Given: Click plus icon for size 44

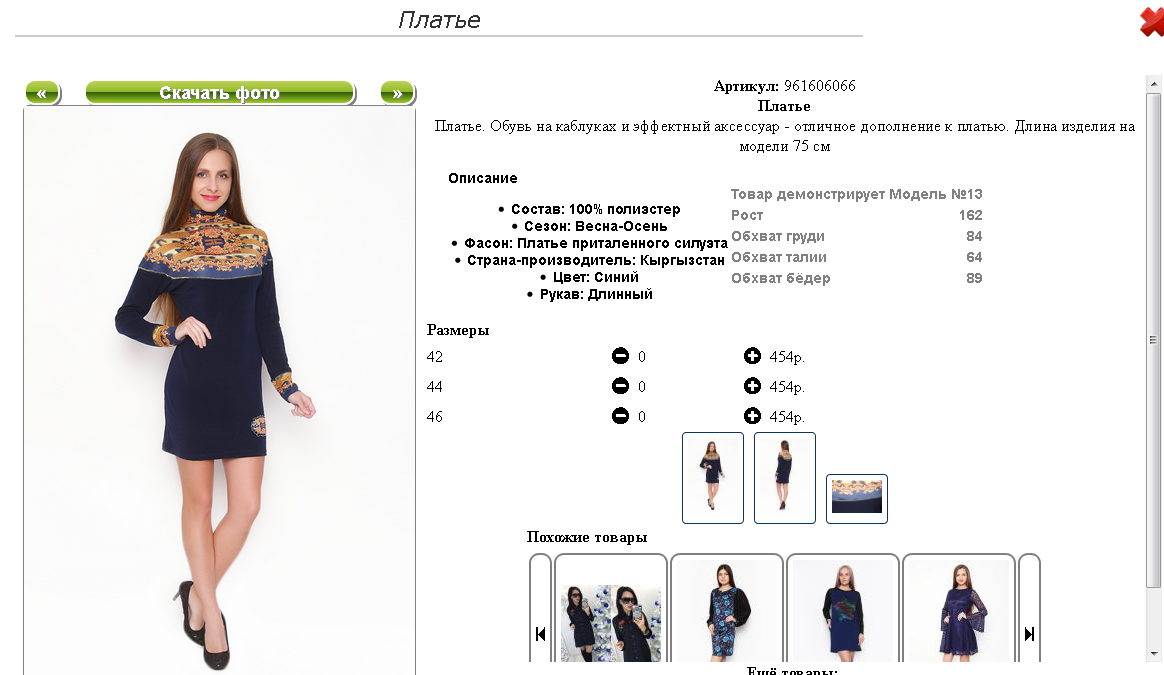Looking at the screenshot, I should point(752,386).
